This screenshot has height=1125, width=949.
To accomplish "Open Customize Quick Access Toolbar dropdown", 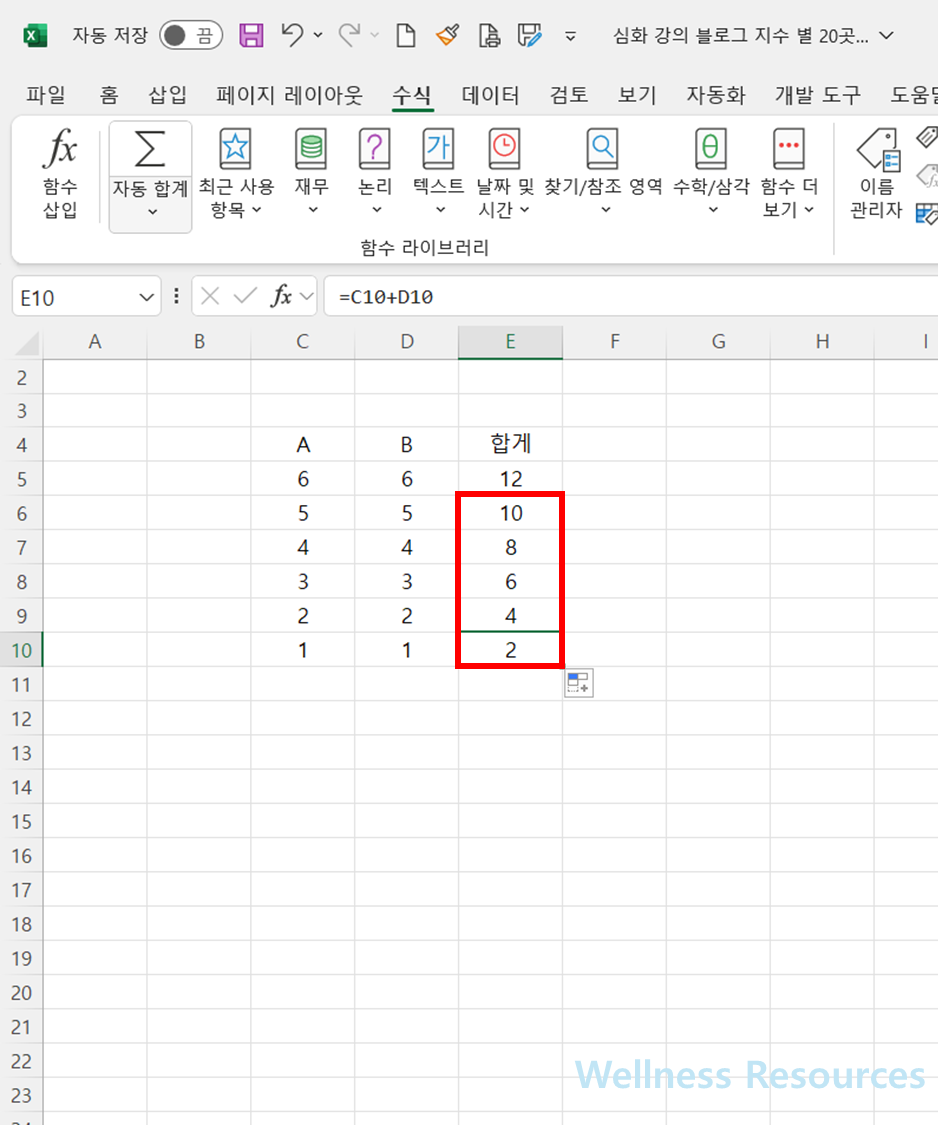I will tap(570, 35).
